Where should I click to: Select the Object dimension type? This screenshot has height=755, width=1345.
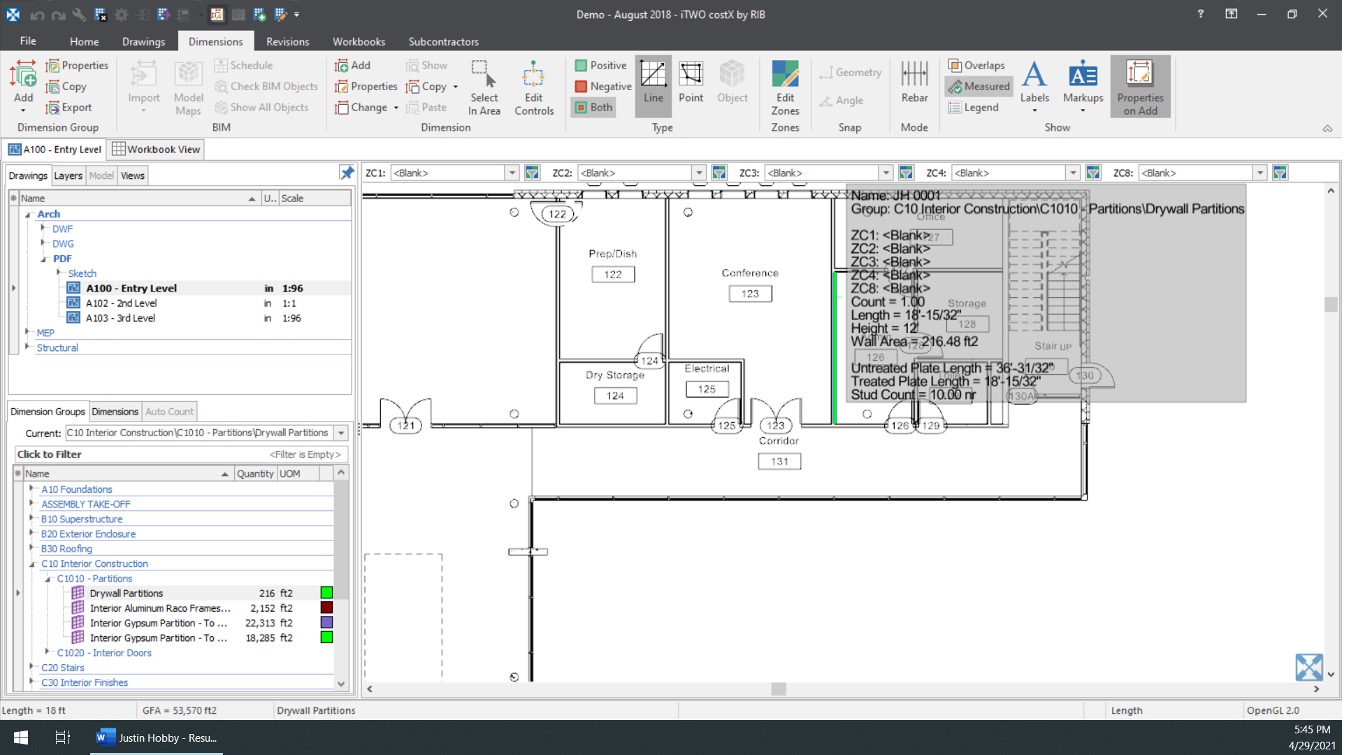(x=732, y=81)
